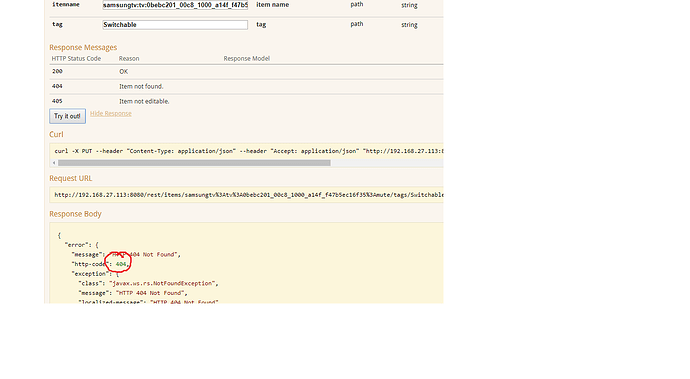
Task: Click the Curl section heading
Action: [56, 134]
